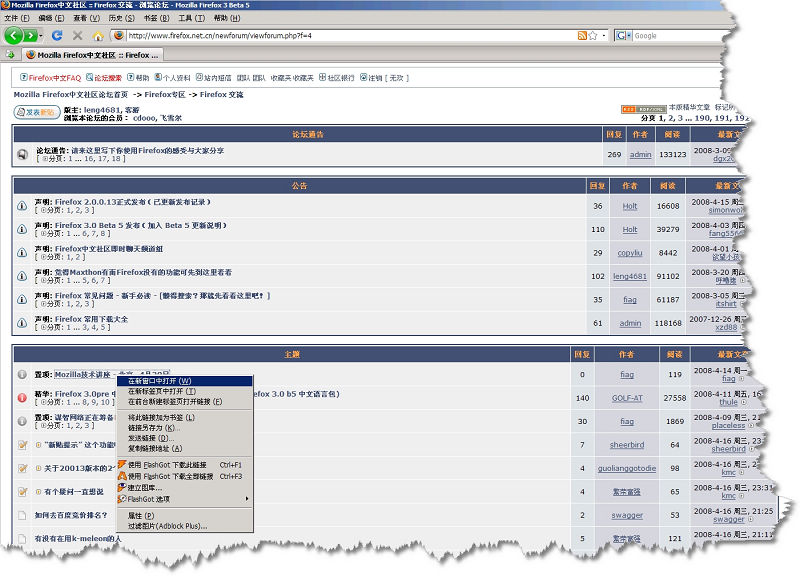Open the Firefox专区 breadcrumb link
800x576 pixels.
[x=165, y=94]
